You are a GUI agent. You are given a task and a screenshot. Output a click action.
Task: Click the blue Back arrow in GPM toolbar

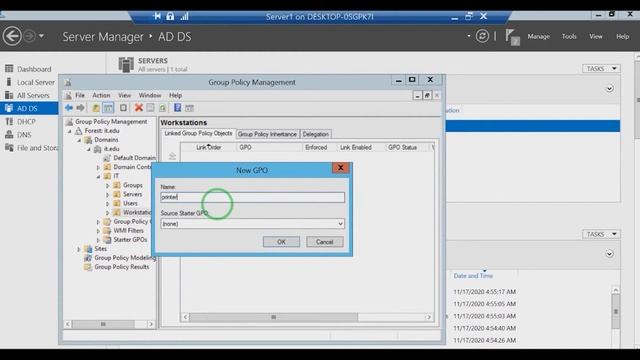click(69, 108)
